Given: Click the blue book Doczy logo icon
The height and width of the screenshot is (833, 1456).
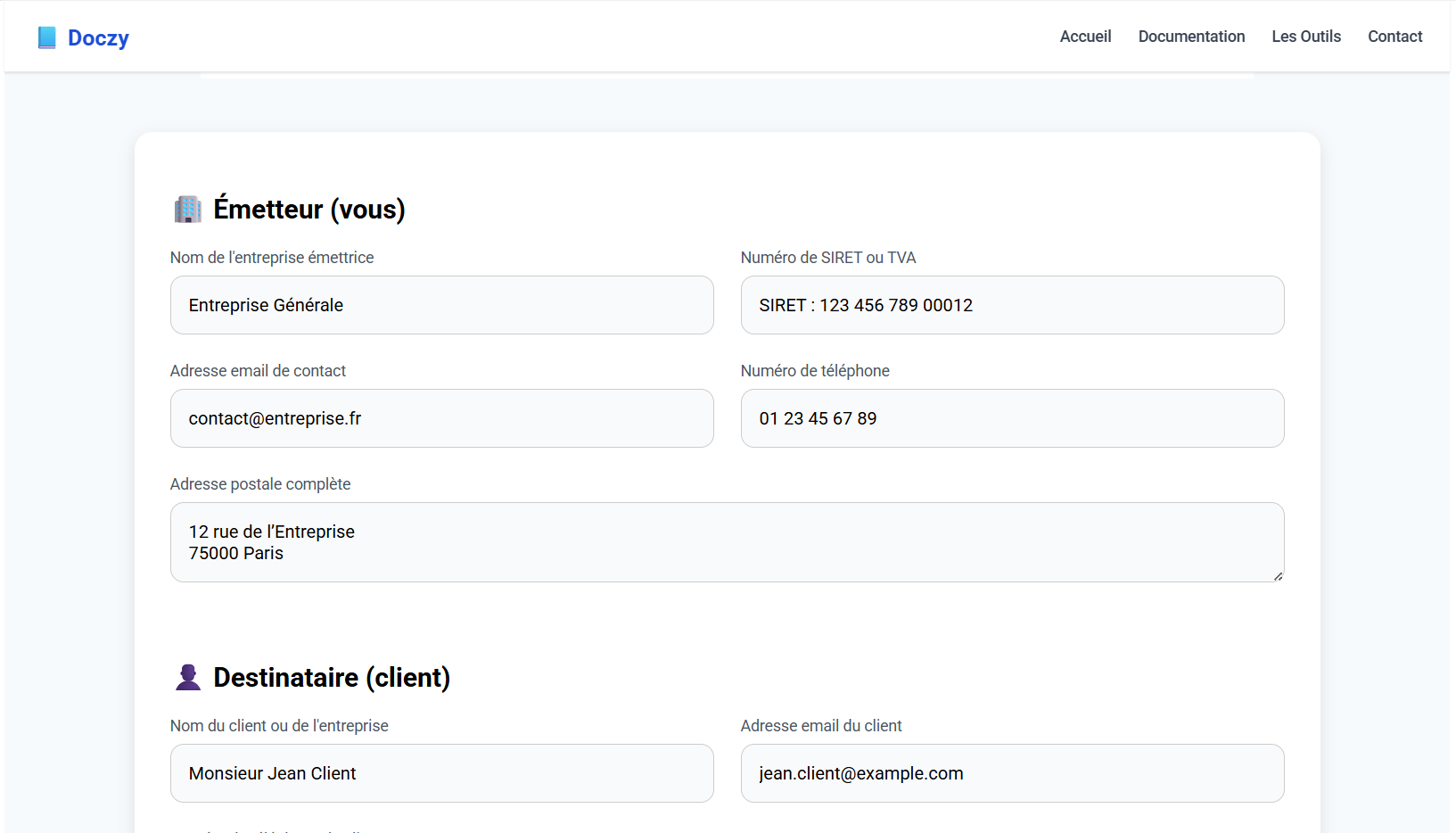Looking at the screenshot, I should tap(47, 37).
